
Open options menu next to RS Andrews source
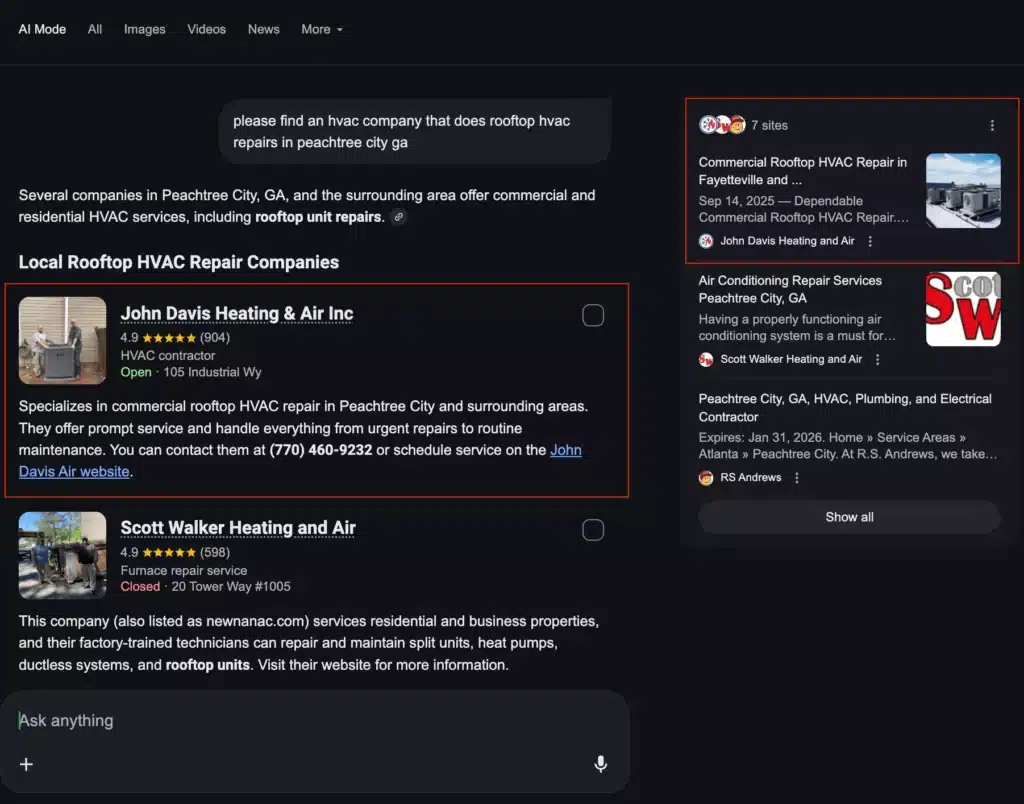(x=797, y=478)
